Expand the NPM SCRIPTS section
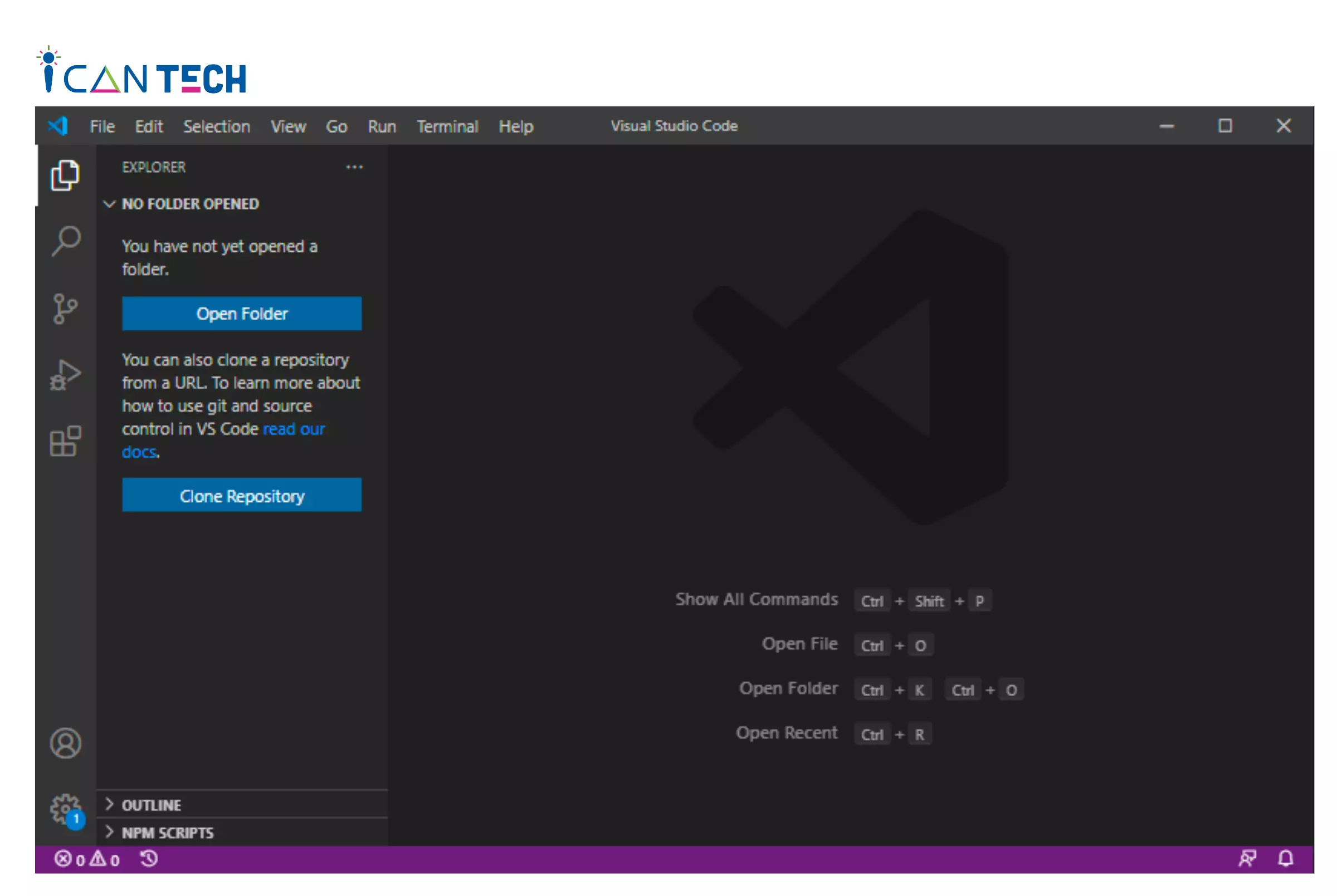The height and width of the screenshot is (896, 1337). 159,833
